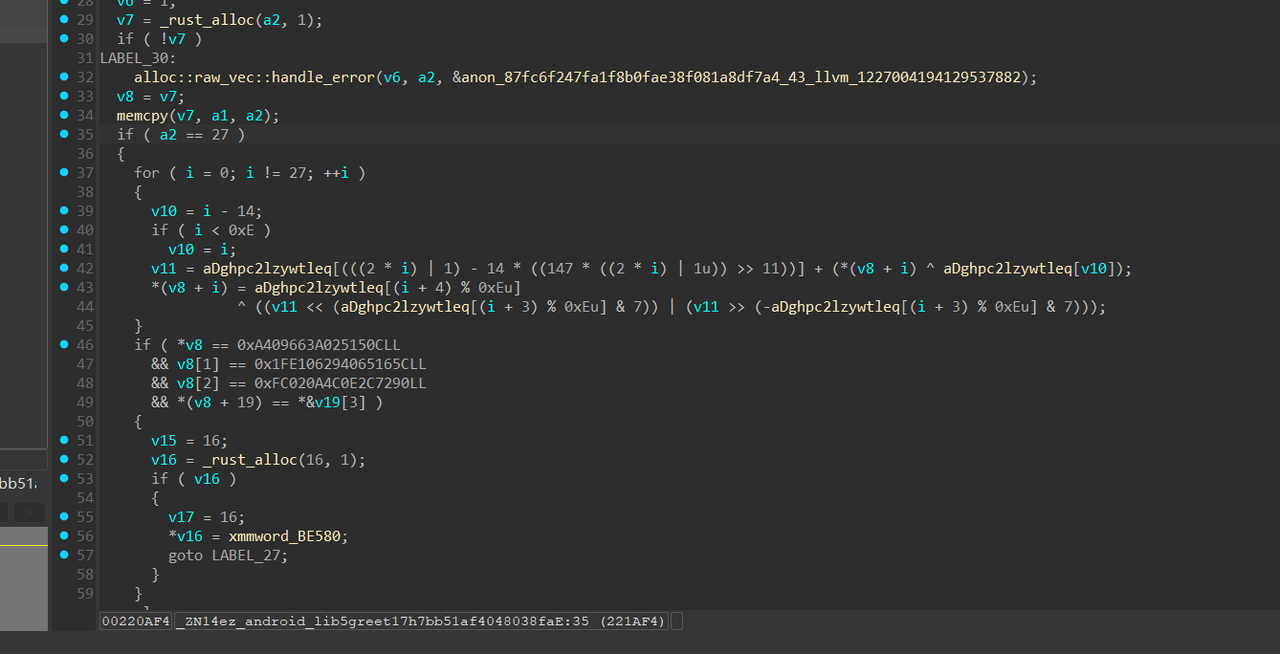Click LABEL_27 in the goto statement
This screenshot has height=654, width=1280.
click(x=249, y=555)
